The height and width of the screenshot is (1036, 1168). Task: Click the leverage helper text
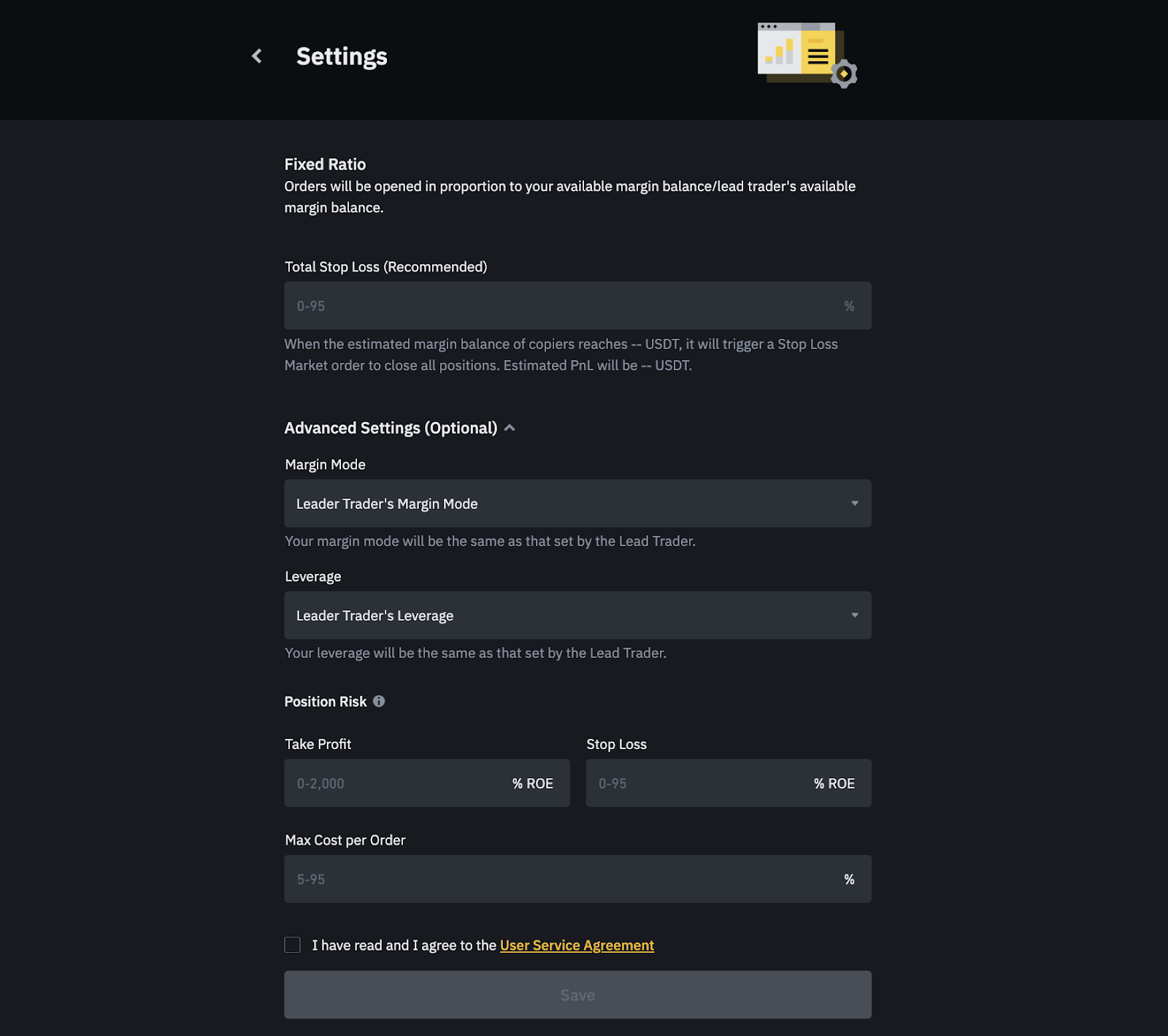(475, 653)
